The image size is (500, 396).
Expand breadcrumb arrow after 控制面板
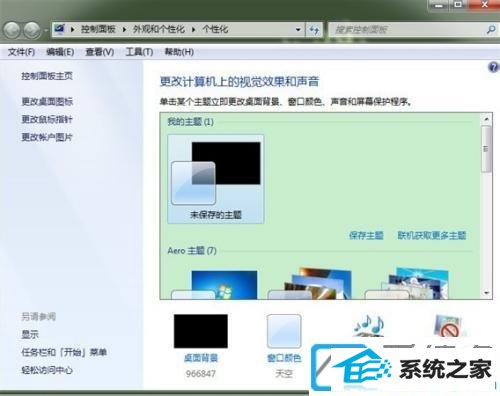124,30
